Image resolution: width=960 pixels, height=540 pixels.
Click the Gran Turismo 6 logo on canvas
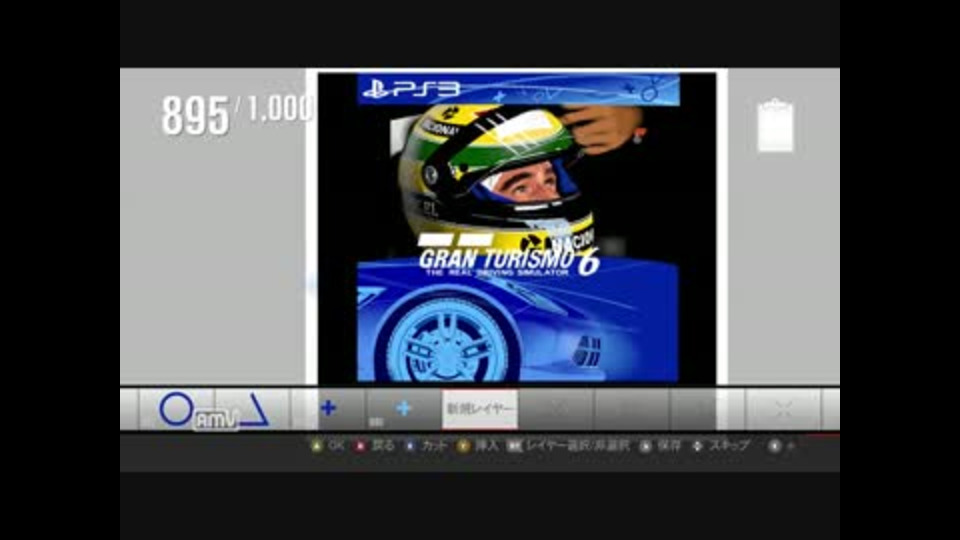tap(508, 257)
